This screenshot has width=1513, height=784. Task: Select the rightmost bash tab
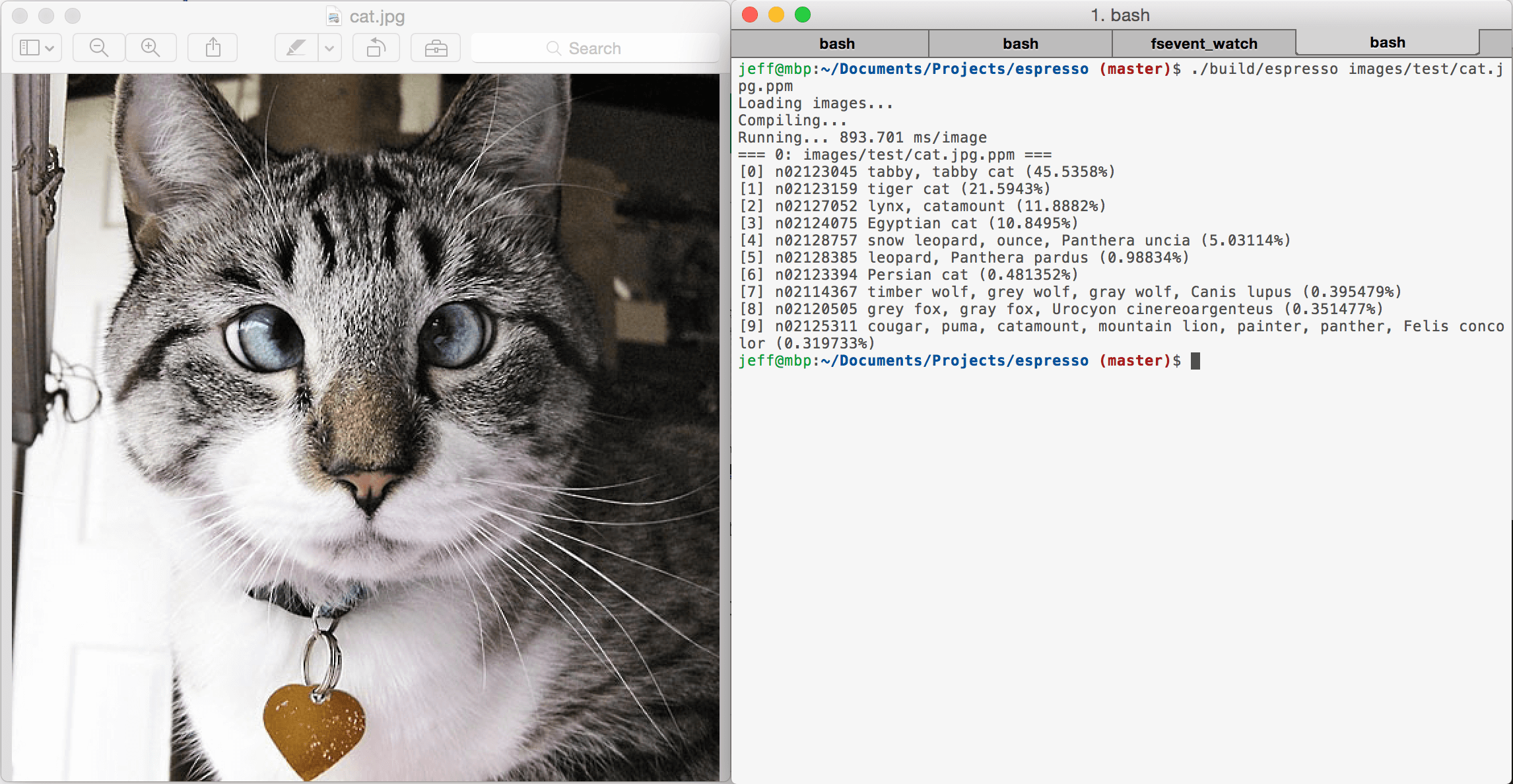[1387, 42]
